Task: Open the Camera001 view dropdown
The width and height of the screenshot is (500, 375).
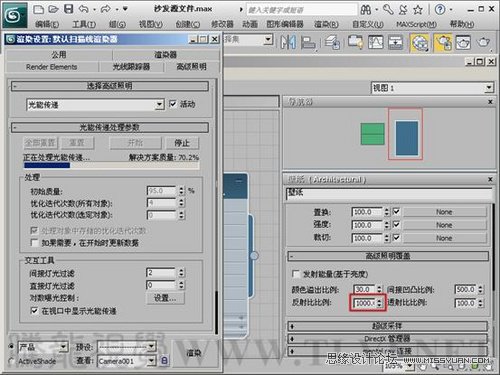Action: point(127,361)
